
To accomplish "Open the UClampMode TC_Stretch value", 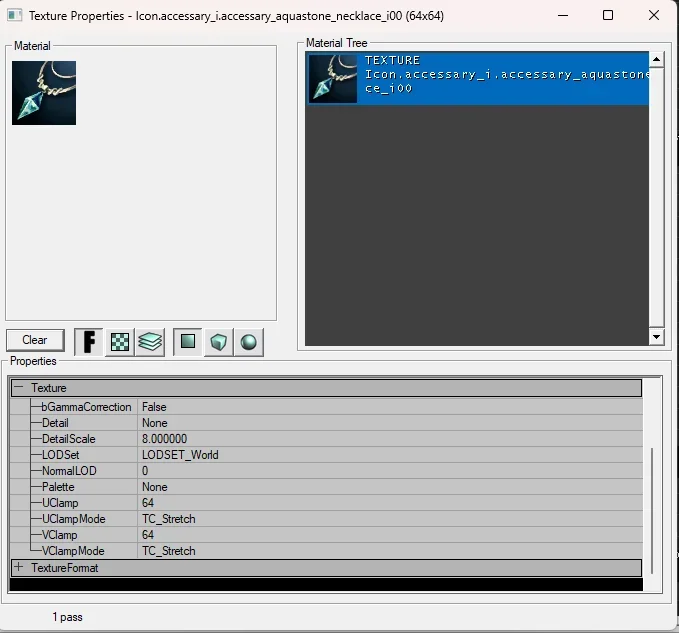I will tap(390, 519).
